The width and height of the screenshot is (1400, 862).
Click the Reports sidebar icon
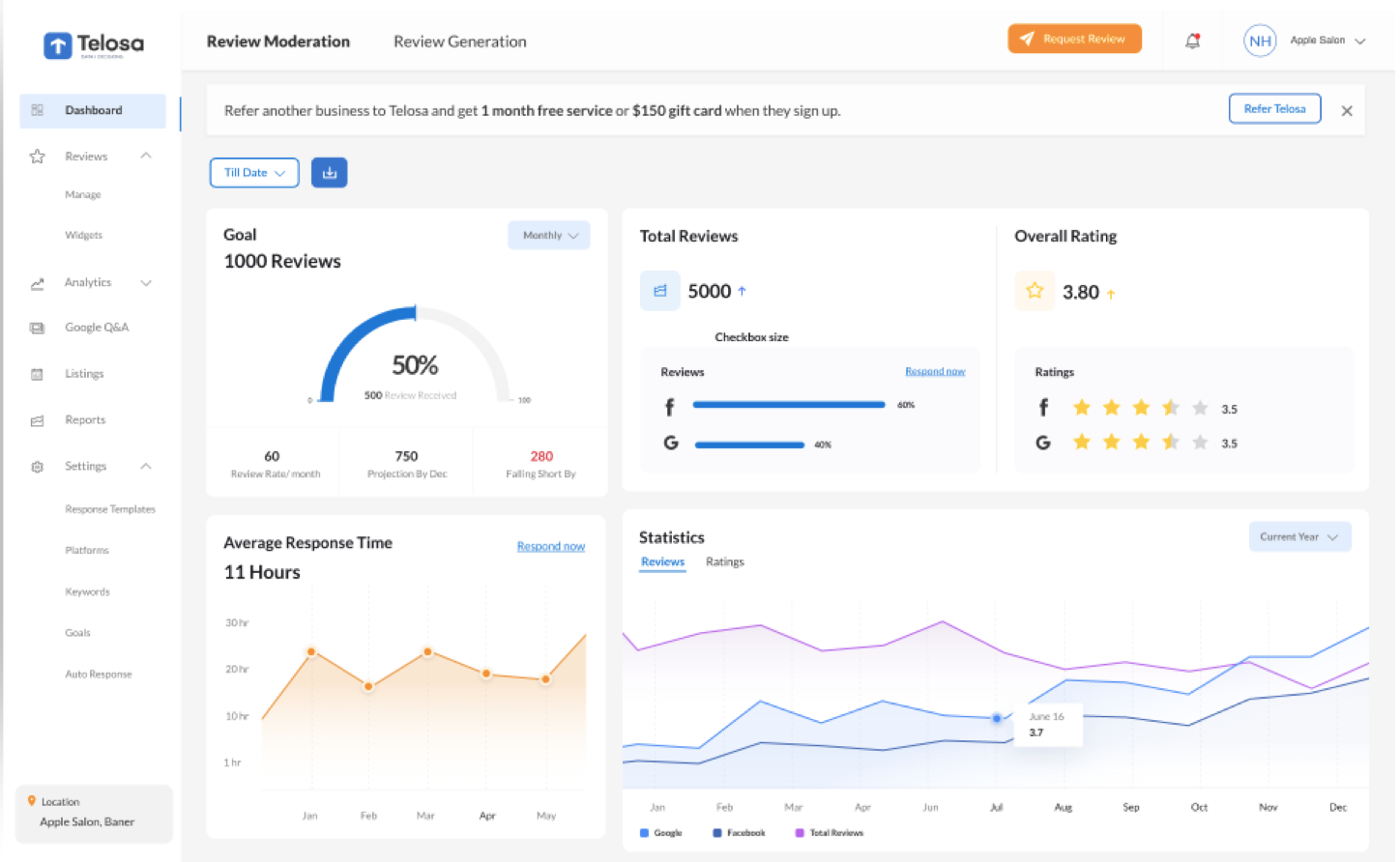38,420
